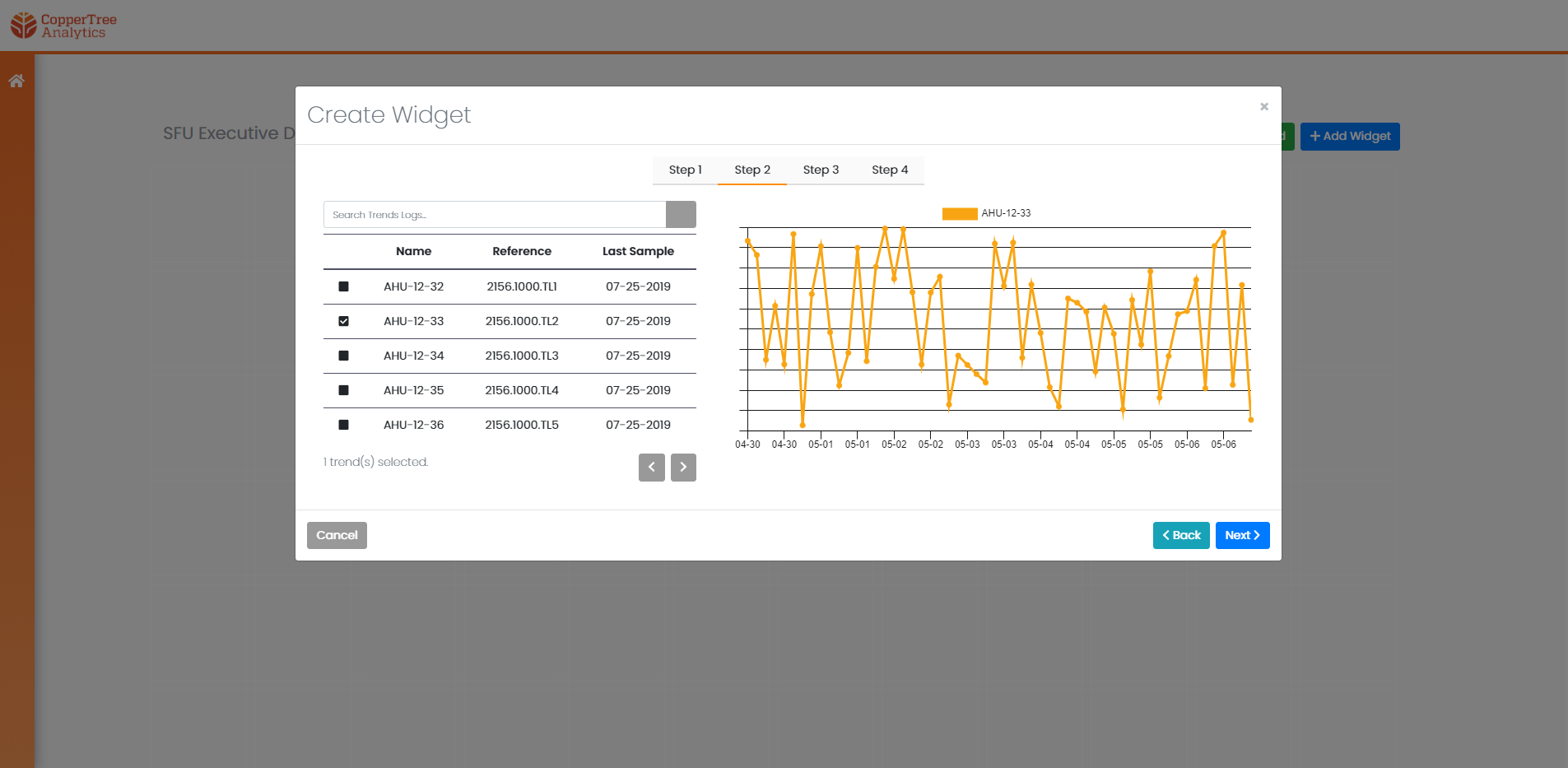Click the Cancel button
Viewport: 1568px width, 768px height.
pos(337,535)
